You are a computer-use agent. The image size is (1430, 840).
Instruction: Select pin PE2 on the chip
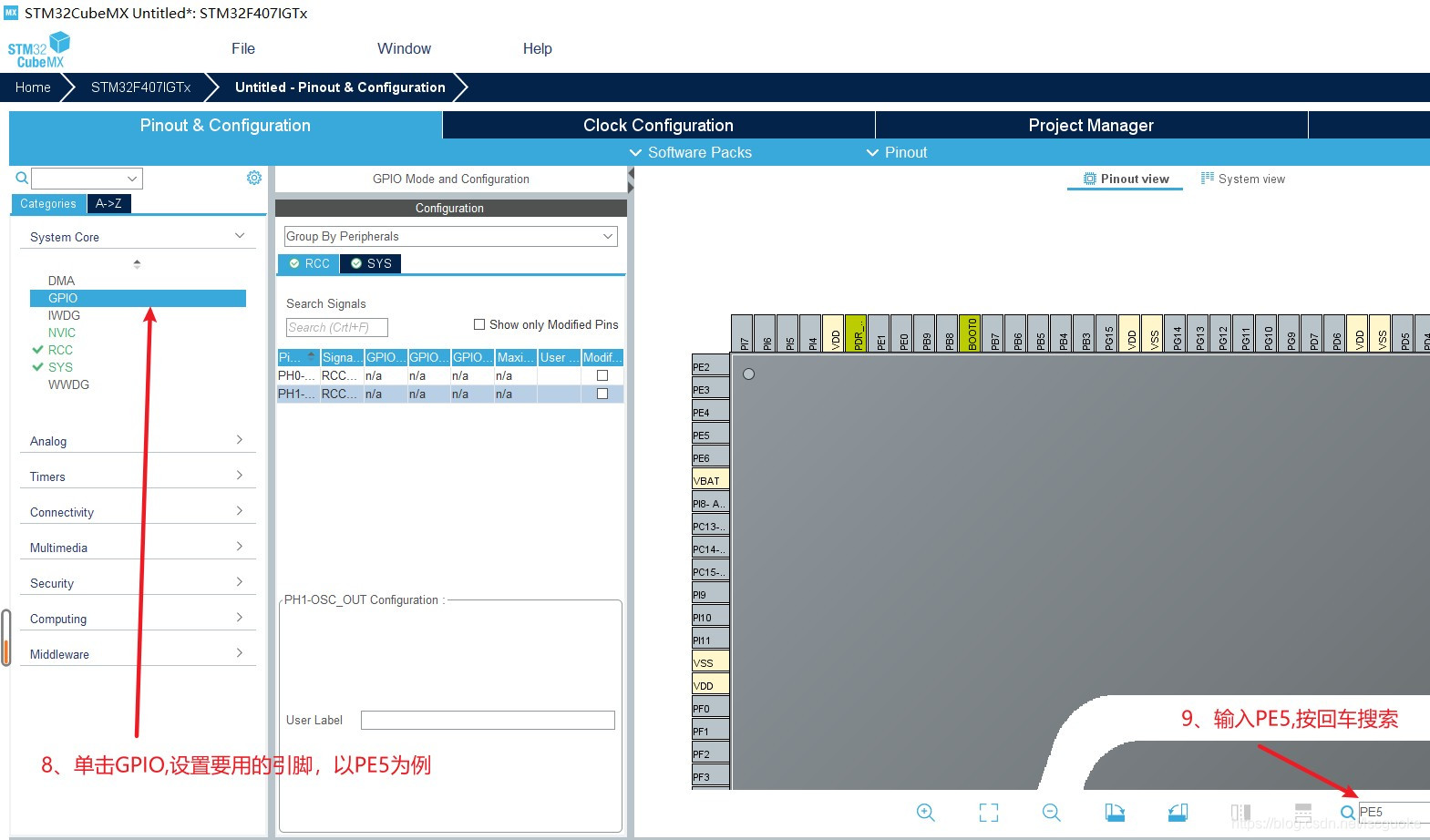711,366
